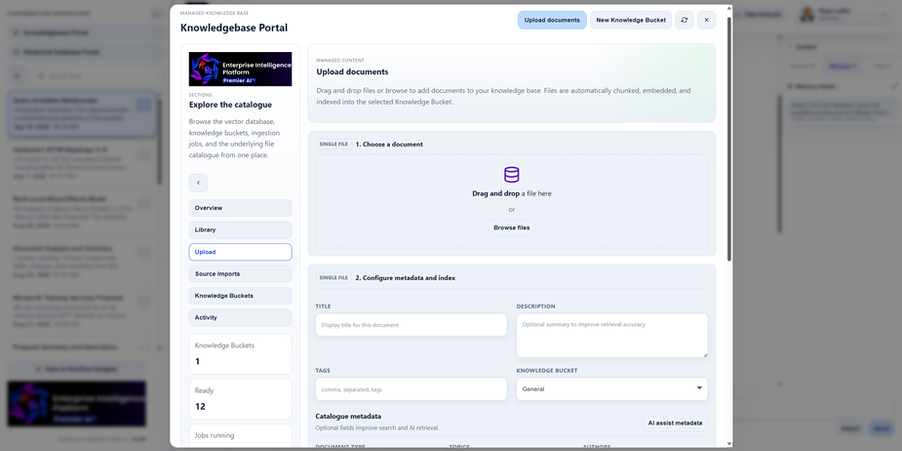Screen dimensions: 902x451
Task: Select the Upload section
Action: 240,252
